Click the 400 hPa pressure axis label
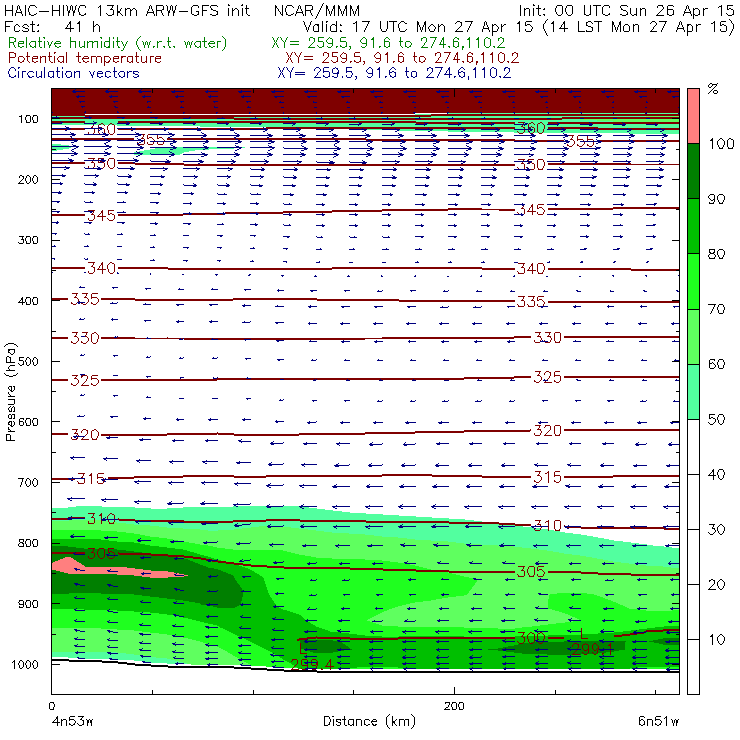 pyautogui.click(x=28, y=301)
